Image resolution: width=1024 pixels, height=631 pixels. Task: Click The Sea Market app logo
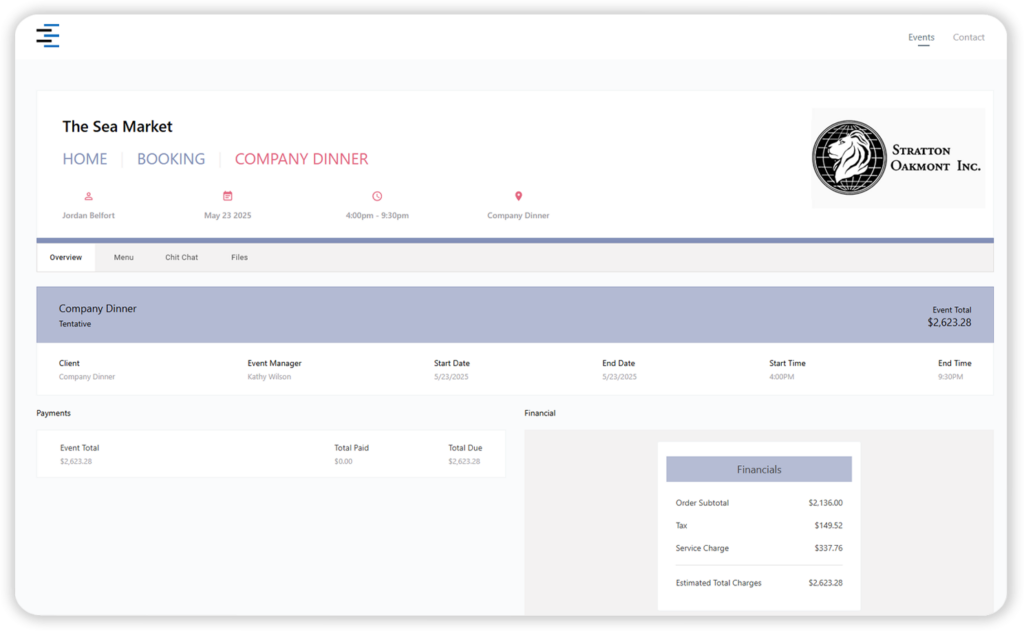pyautogui.click(x=48, y=35)
